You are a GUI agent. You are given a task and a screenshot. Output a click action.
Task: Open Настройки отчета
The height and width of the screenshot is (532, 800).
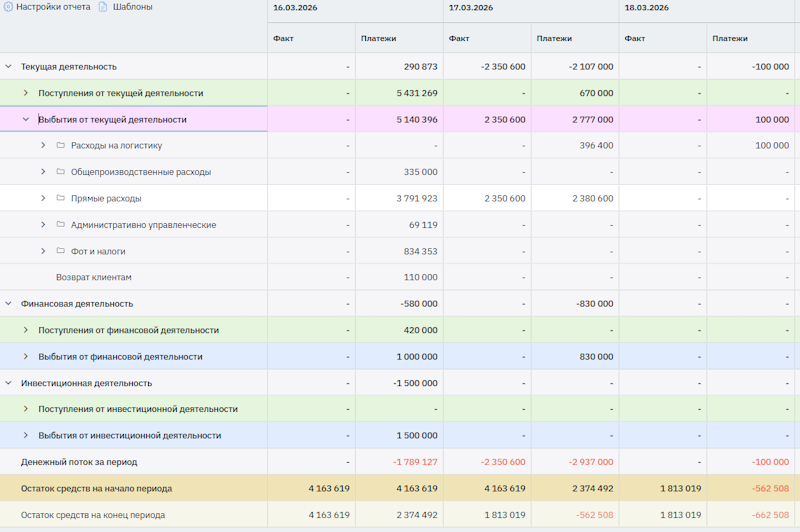pyautogui.click(x=52, y=7)
